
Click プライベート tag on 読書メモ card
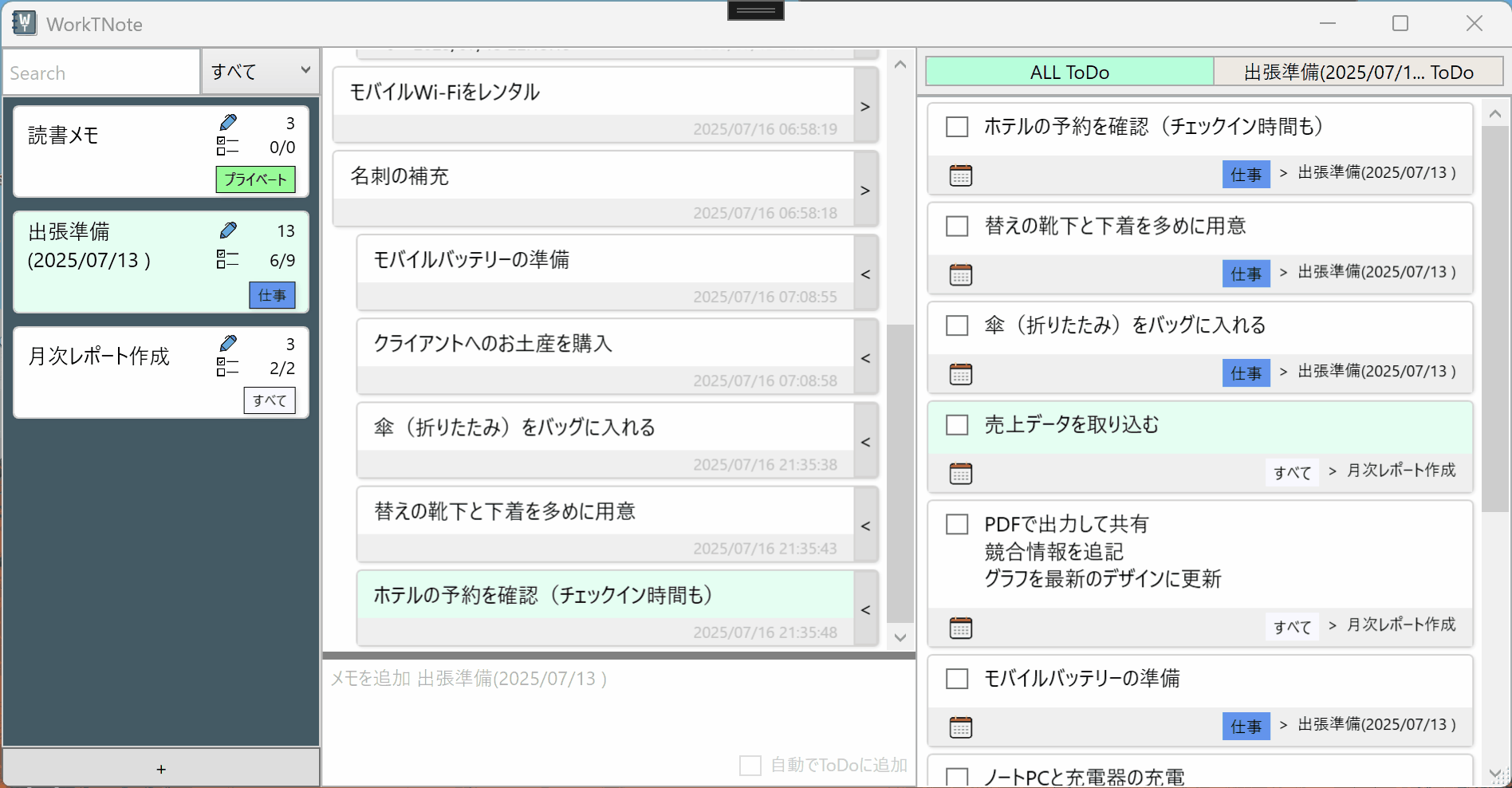point(255,179)
